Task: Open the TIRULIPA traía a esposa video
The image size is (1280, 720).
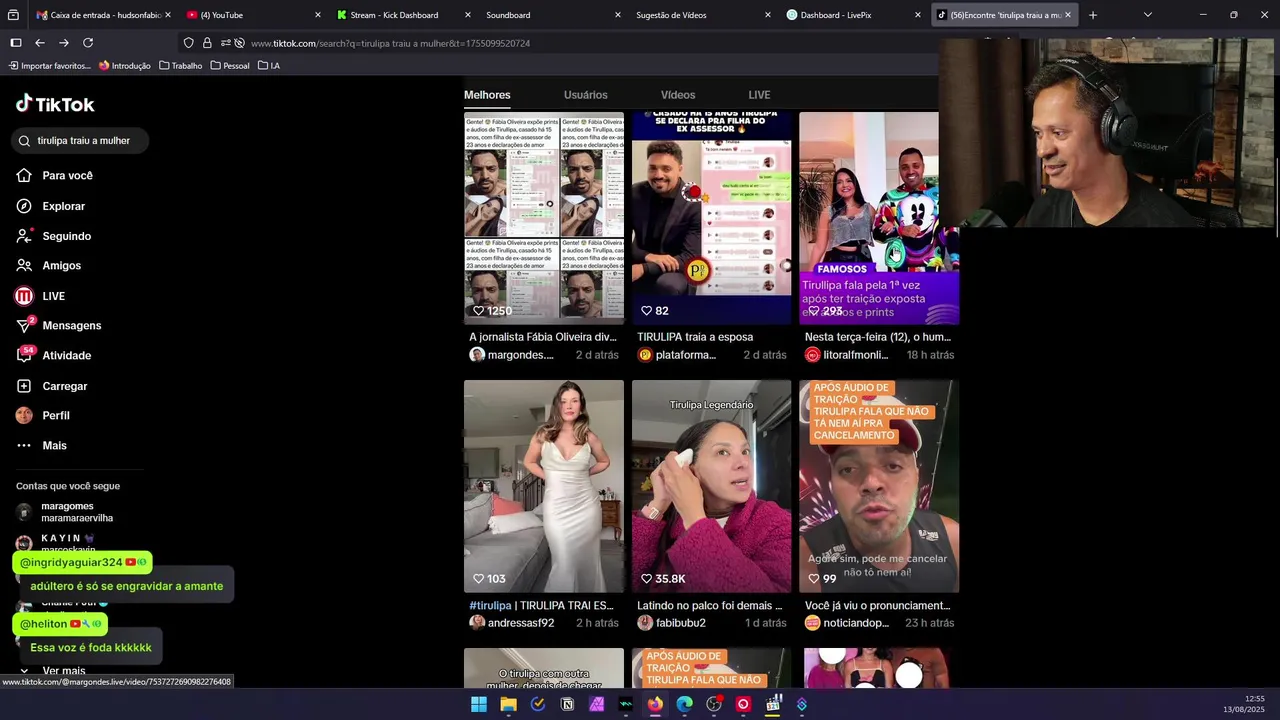Action: [x=711, y=218]
